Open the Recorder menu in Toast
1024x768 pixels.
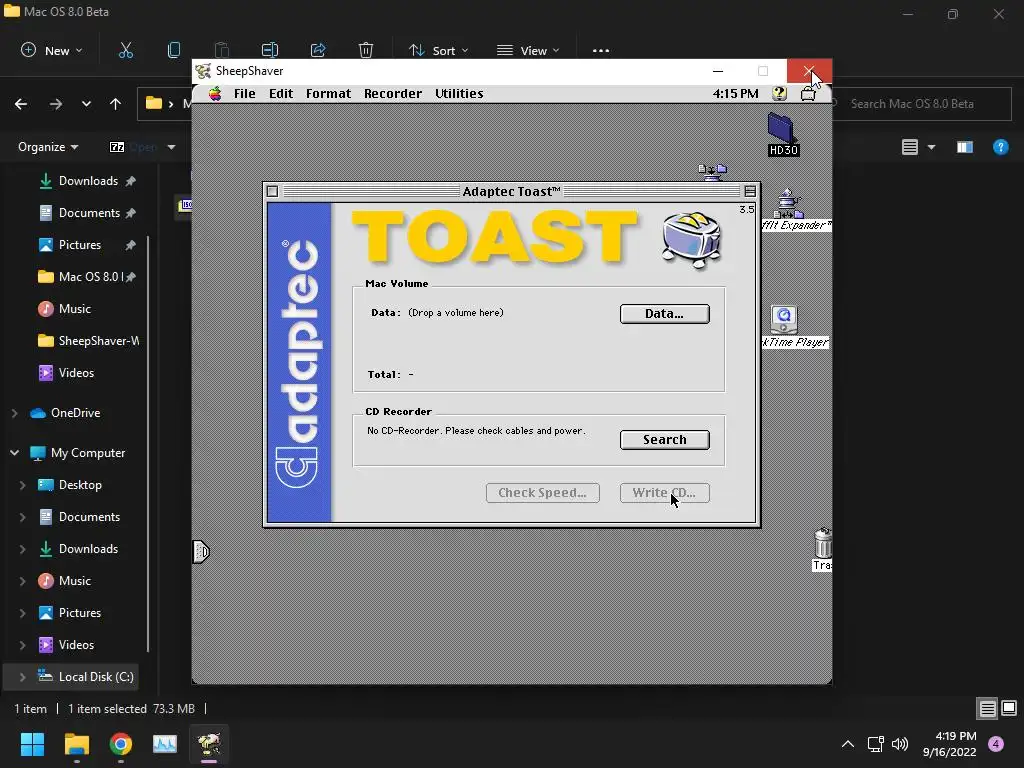(x=392, y=94)
